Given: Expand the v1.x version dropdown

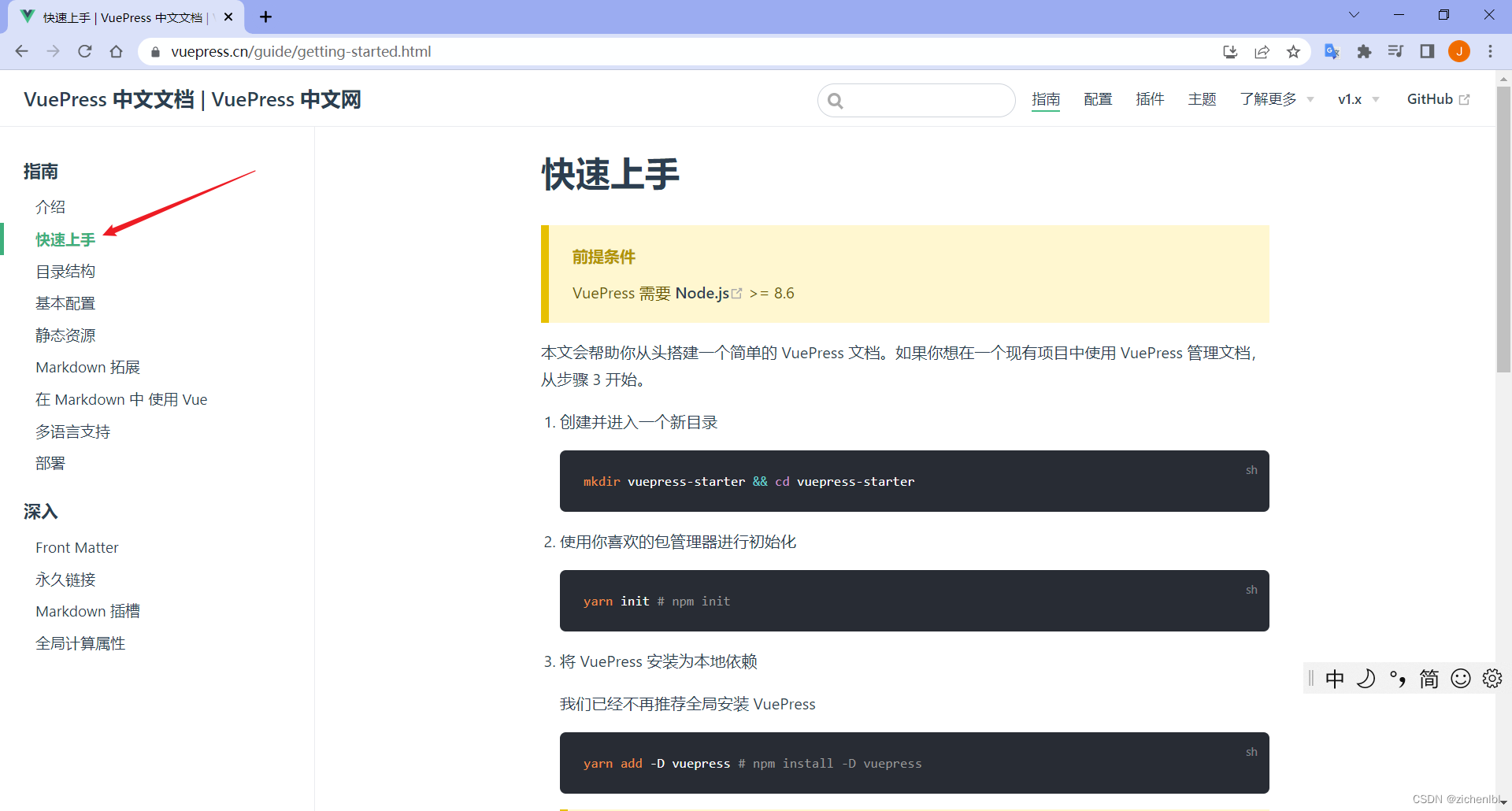Looking at the screenshot, I should [x=1358, y=99].
